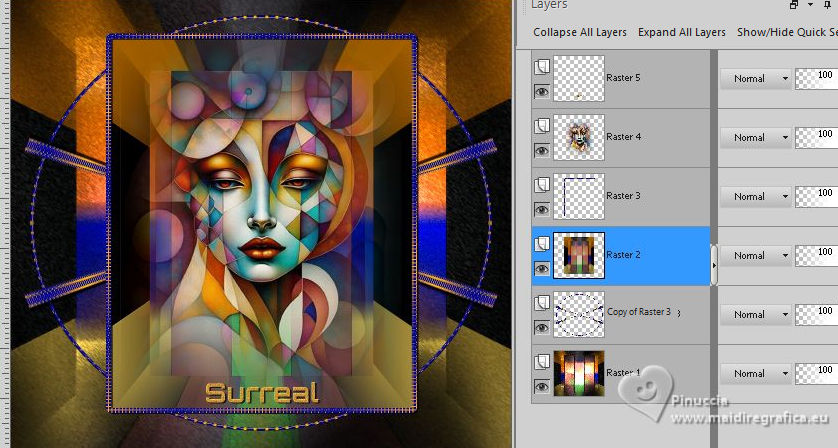Toggle the eye icon for Raster 3

[x=541, y=210]
